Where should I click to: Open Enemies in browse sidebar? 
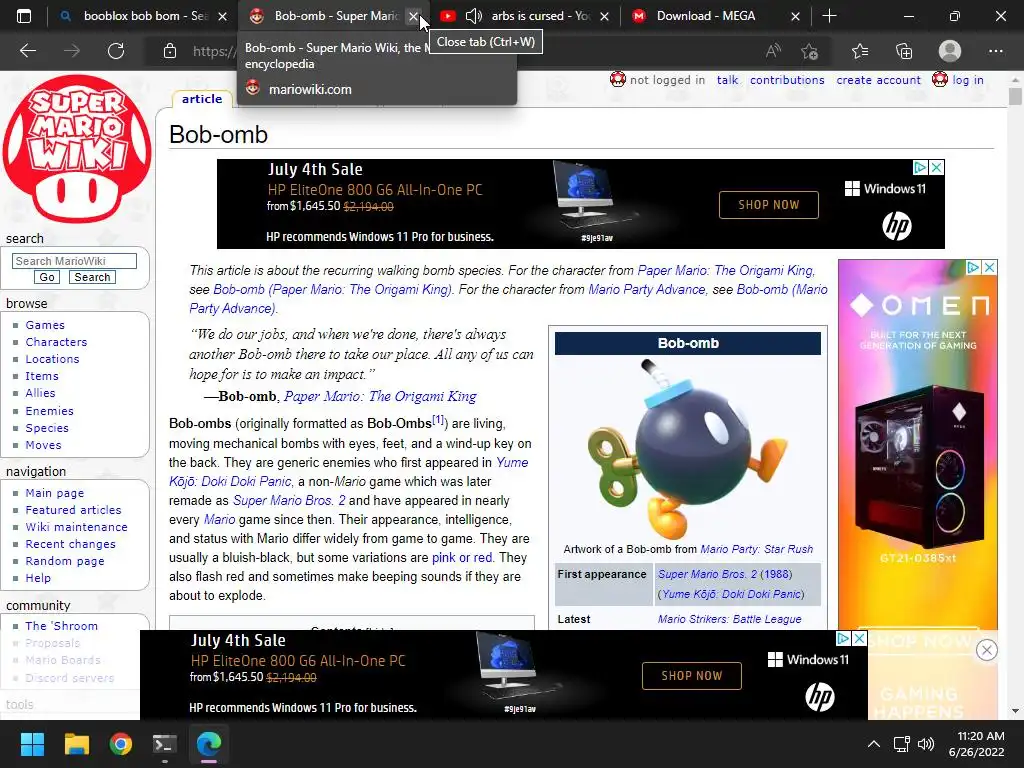click(x=50, y=411)
